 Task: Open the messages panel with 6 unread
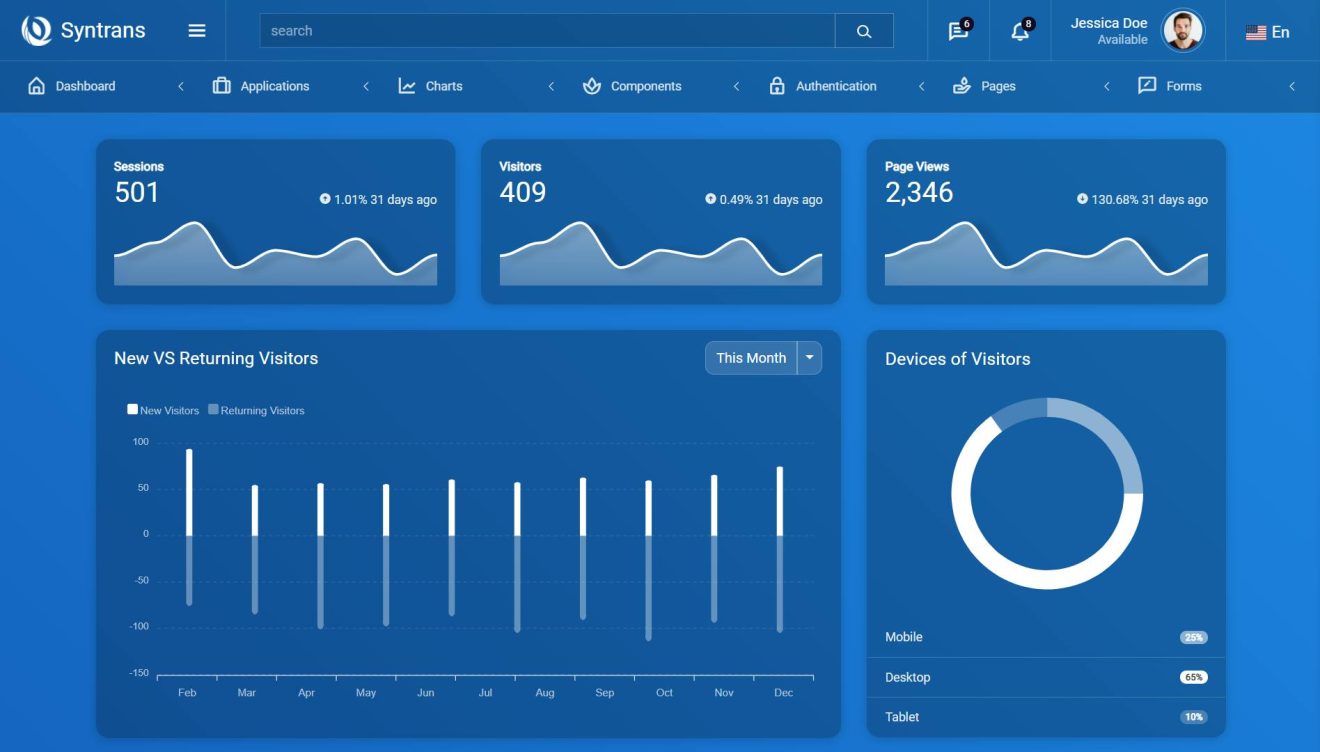click(955, 30)
